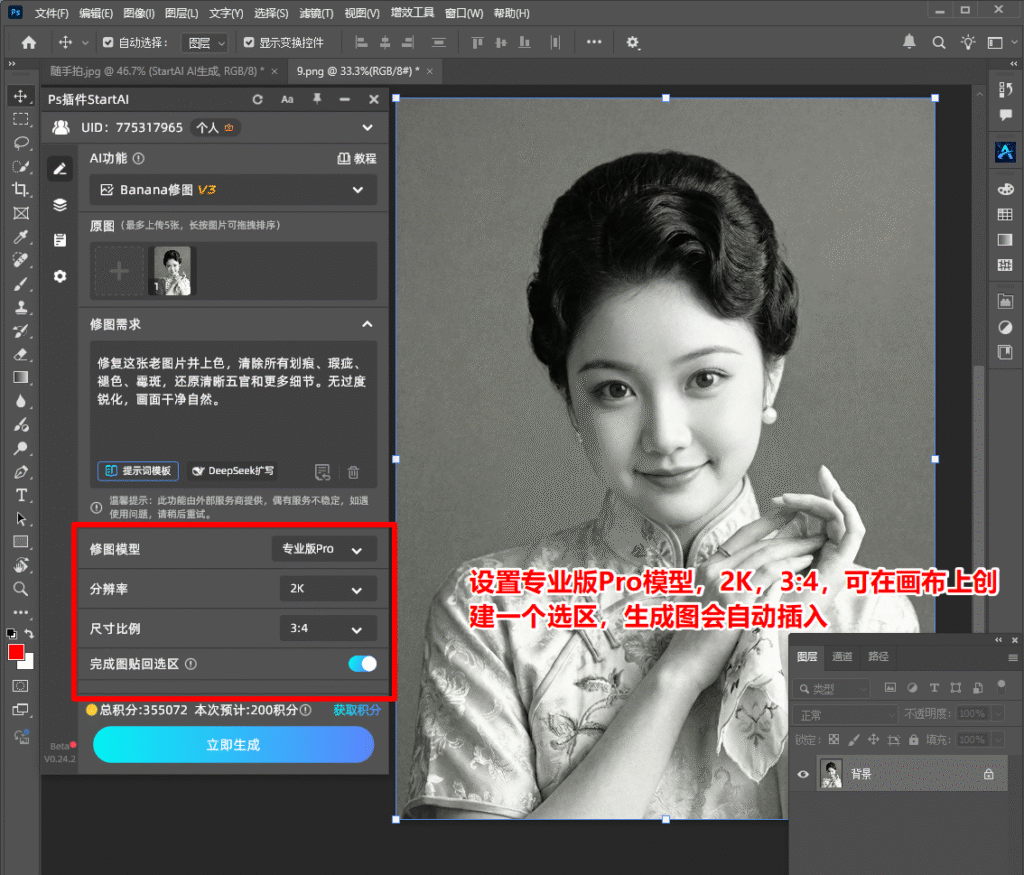
Task: Hide the Background layer eye icon
Action: (x=803, y=774)
